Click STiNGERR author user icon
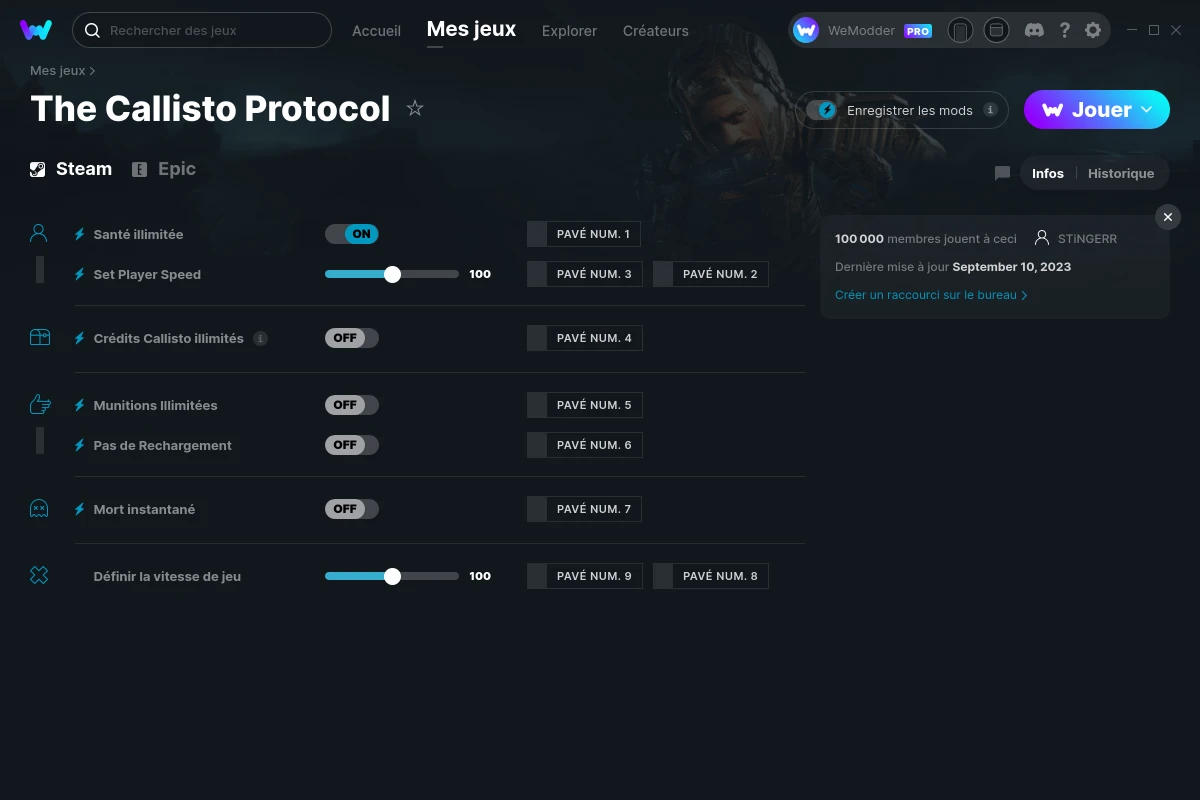1200x800 pixels. pyautogui.click(x=1042, y=238)
